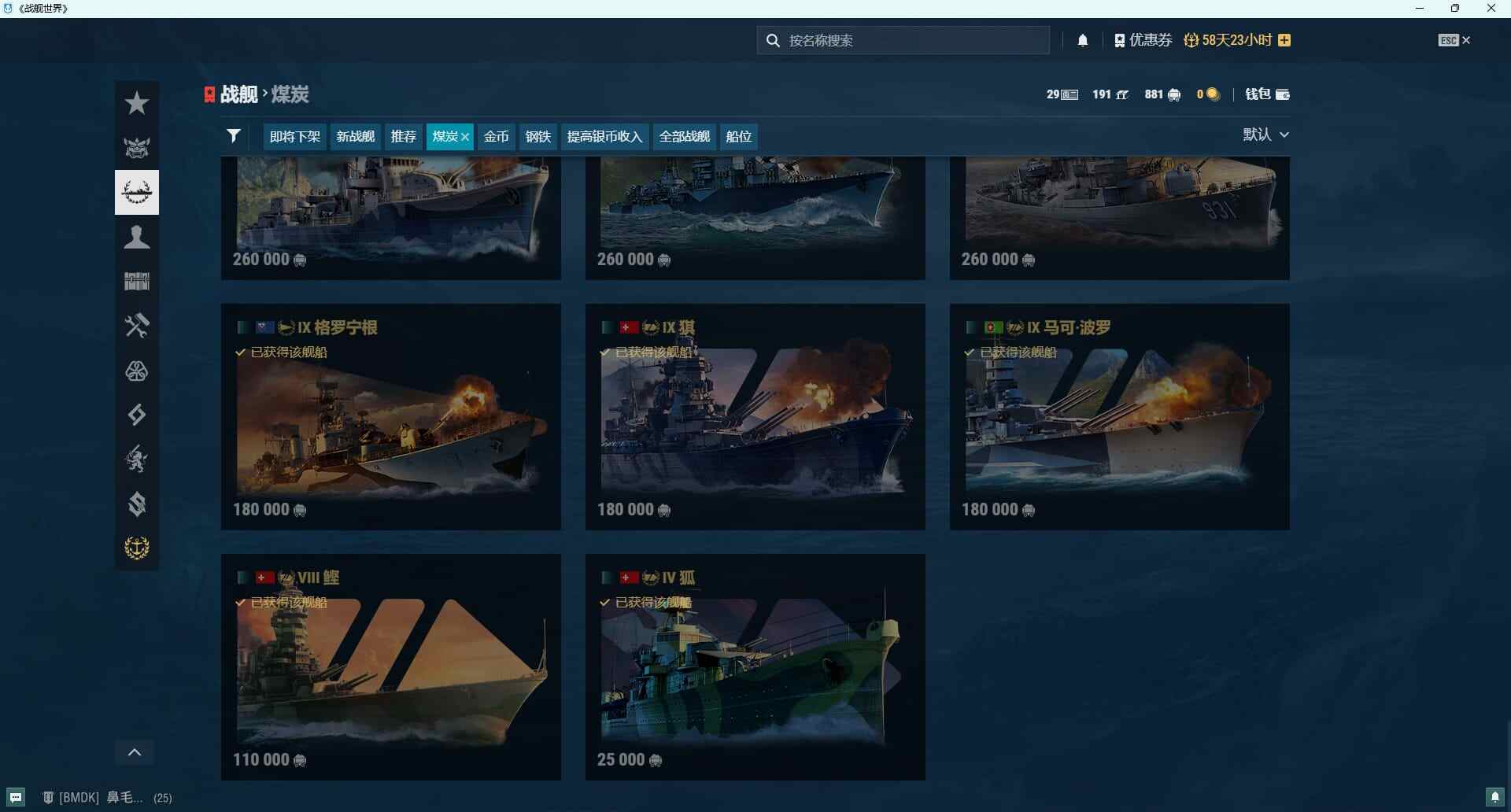This screenshot has height=812, width=1511.
Task: Click the steel balance 191
Action: 1110,94
